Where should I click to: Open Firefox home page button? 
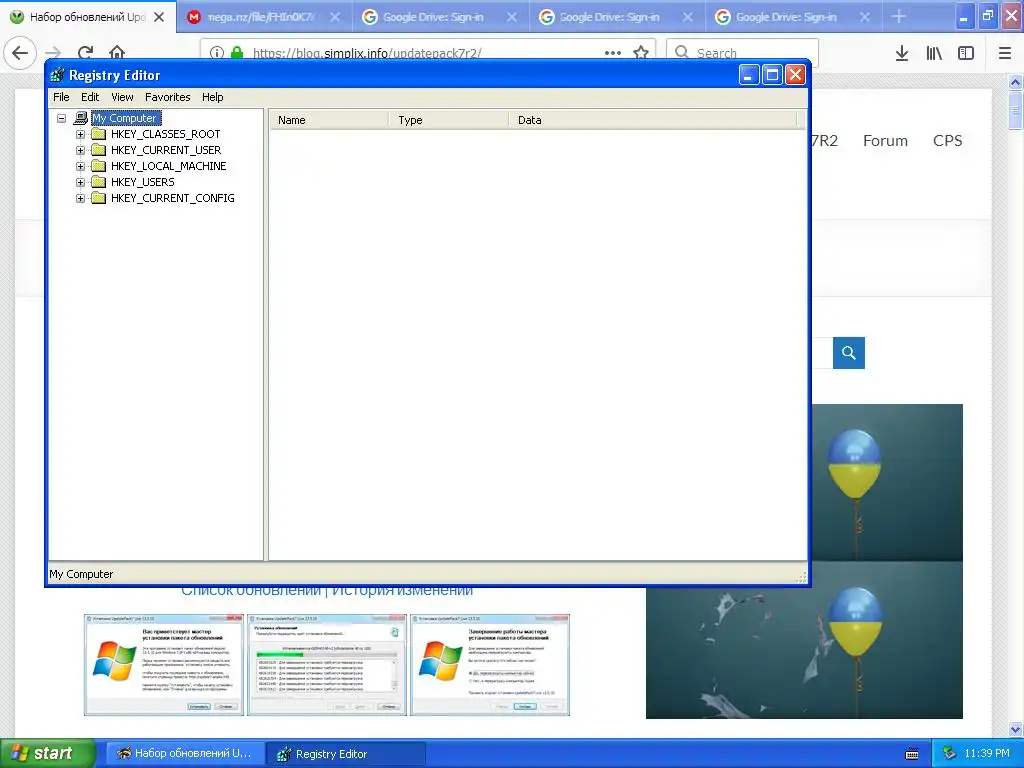[117, 53]
